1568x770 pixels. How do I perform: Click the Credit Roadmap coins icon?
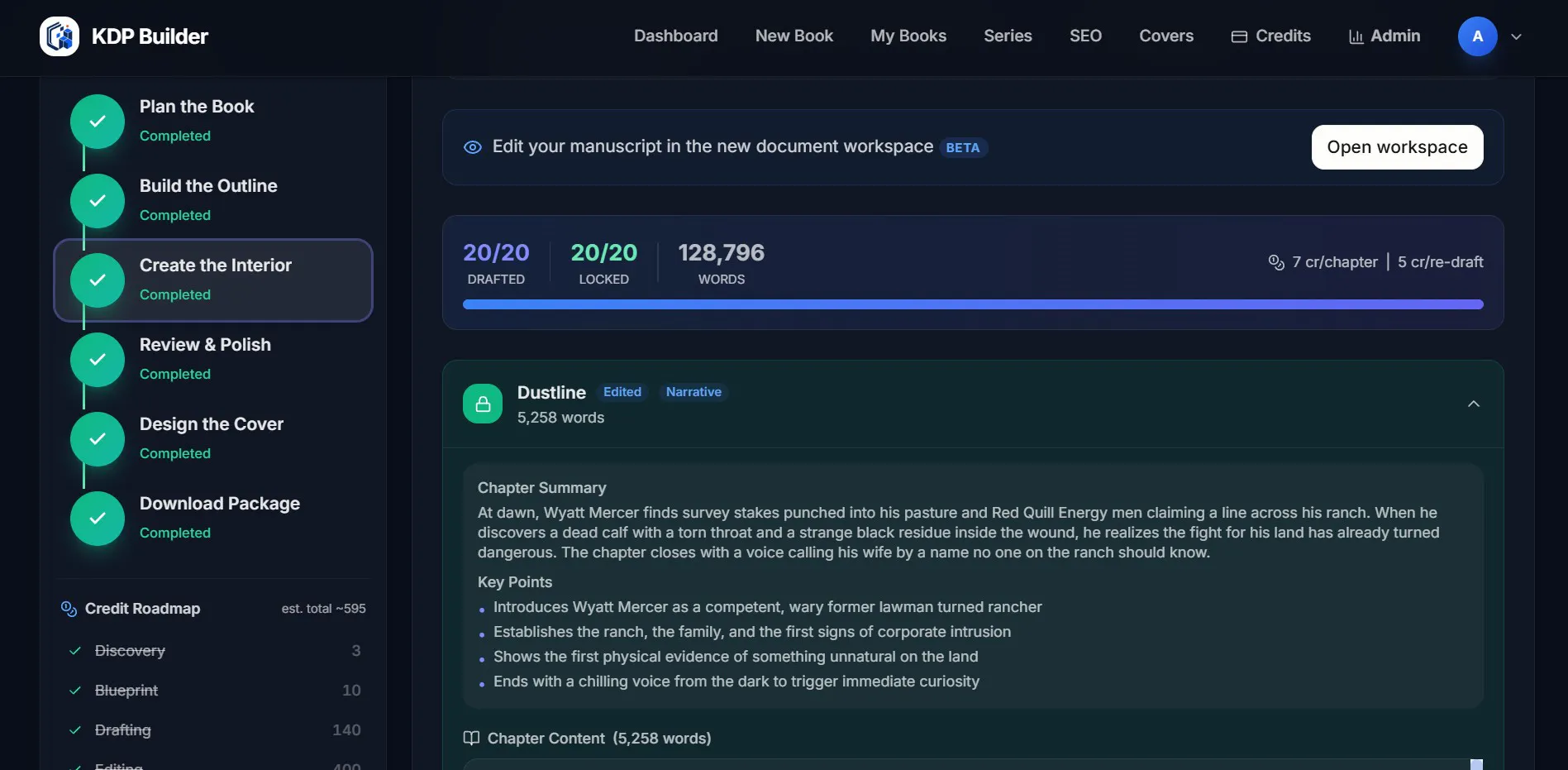pyautogui.click(x=69, y=609)
